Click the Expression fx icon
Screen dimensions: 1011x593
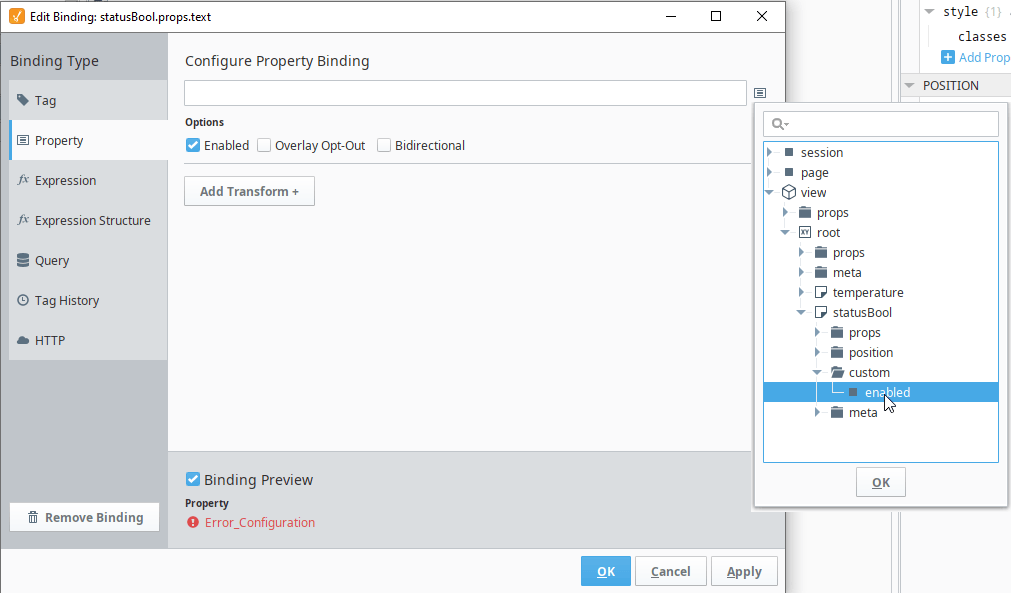coord(23,180)
